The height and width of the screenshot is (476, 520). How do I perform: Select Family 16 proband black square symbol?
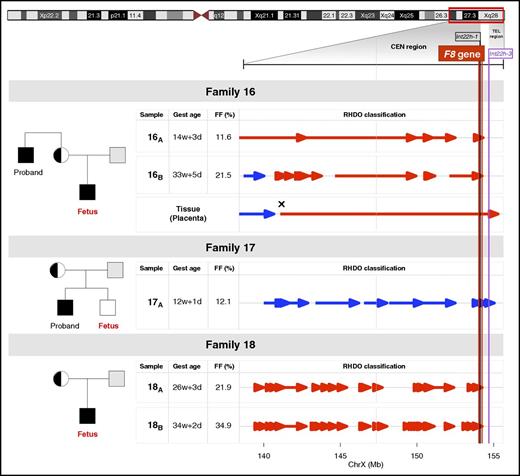pos(26,155)
